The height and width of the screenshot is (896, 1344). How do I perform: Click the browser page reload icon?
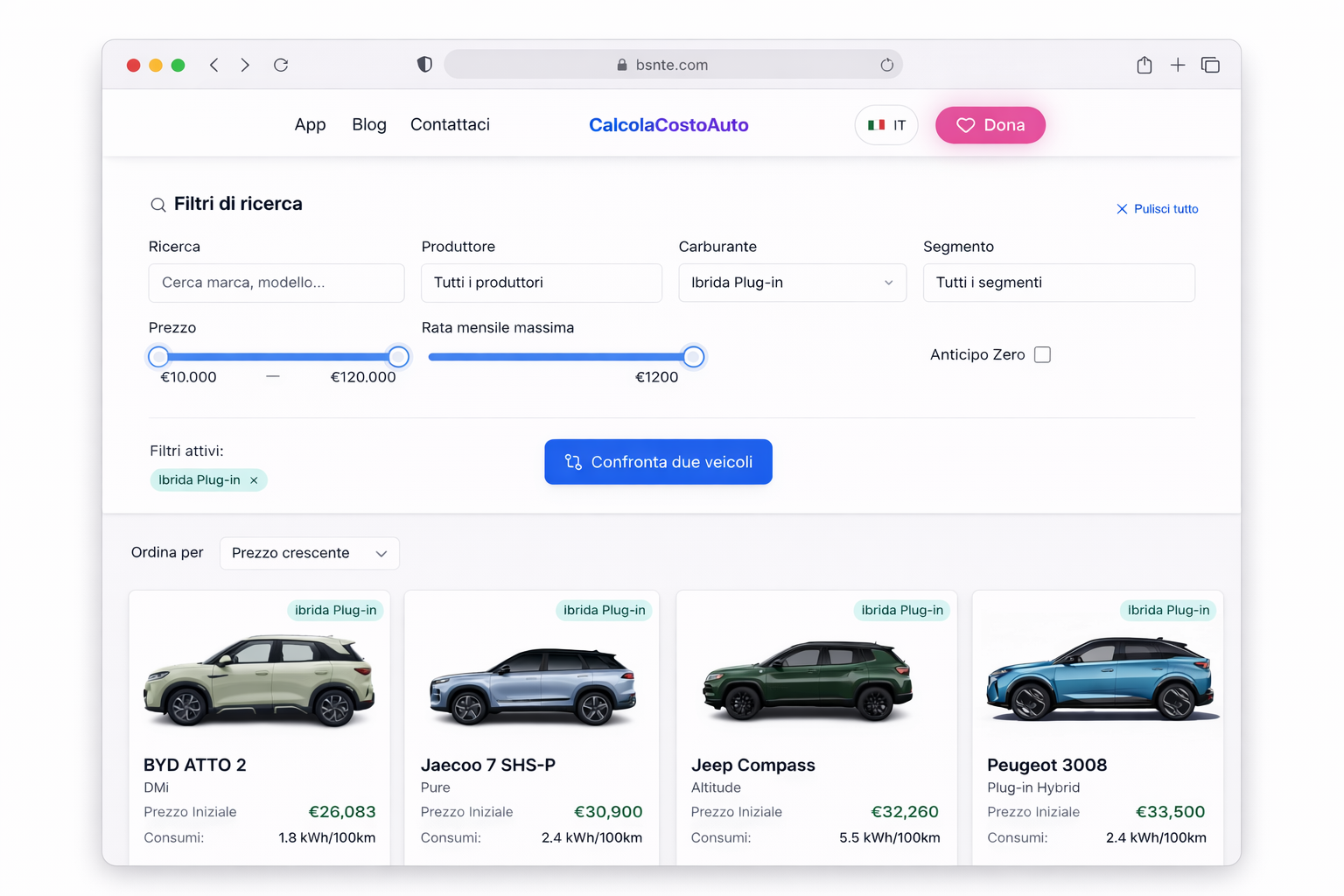pyautogui.click(x=280, y=65)
